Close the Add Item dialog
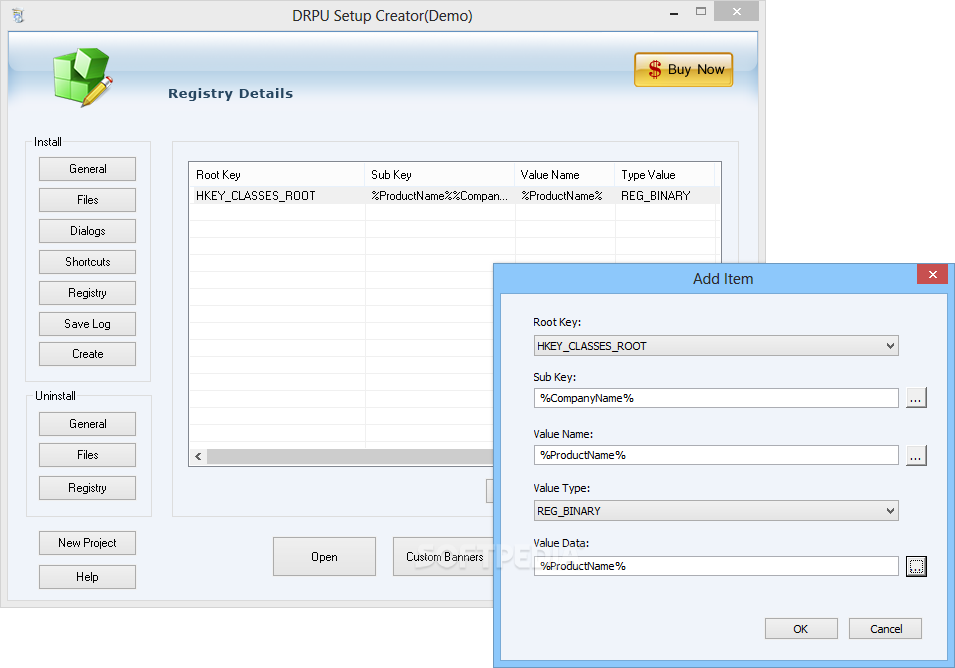The height and width of the screenshot is (668, 955). pyautogui.click(x=932, y=275)
